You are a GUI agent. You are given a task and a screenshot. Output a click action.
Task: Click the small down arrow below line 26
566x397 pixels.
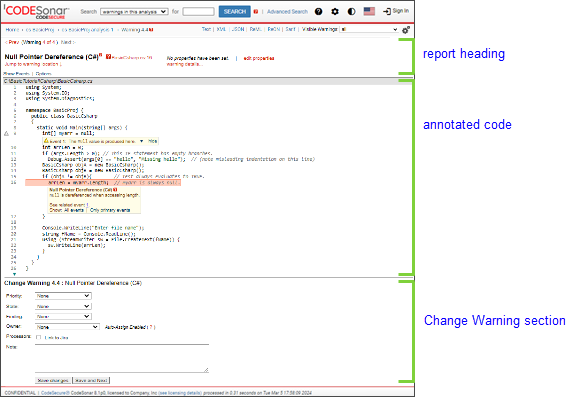[x=14, y=274]
